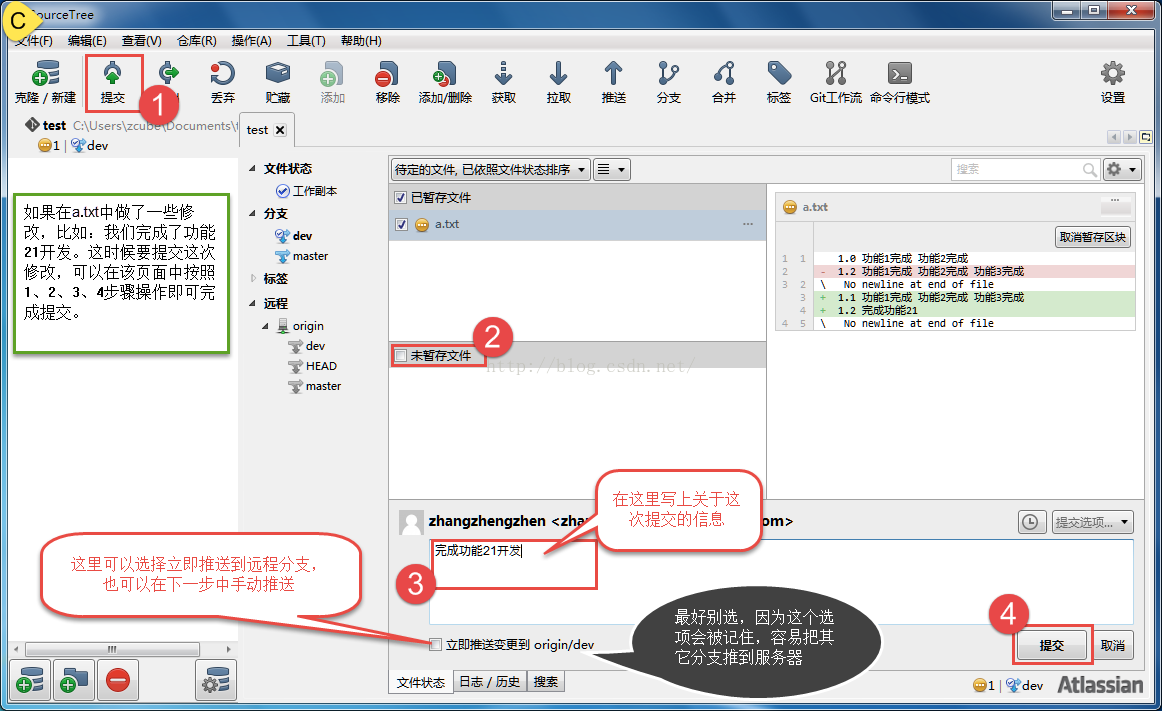Click the Remove (移除) toolbar icon

point(387,82)
